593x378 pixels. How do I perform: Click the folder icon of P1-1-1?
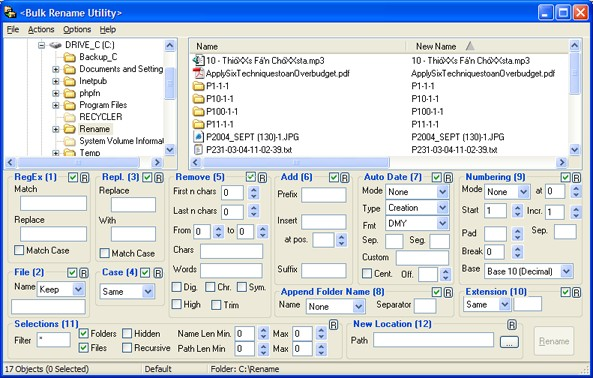198,86
